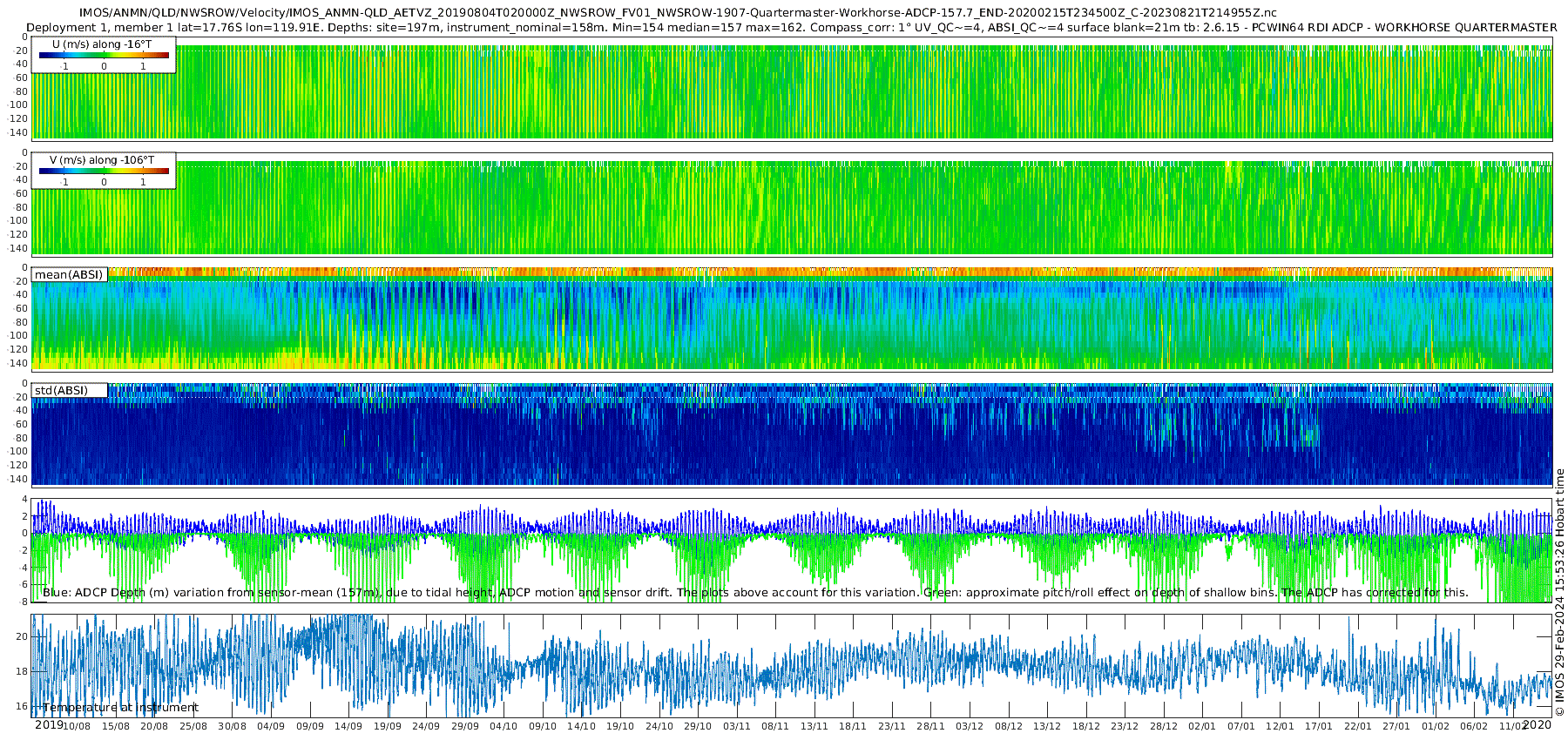This screenshot has width=1568, height=740.
Task: Click the '13/12' date tick
Action: (1047, 726)
